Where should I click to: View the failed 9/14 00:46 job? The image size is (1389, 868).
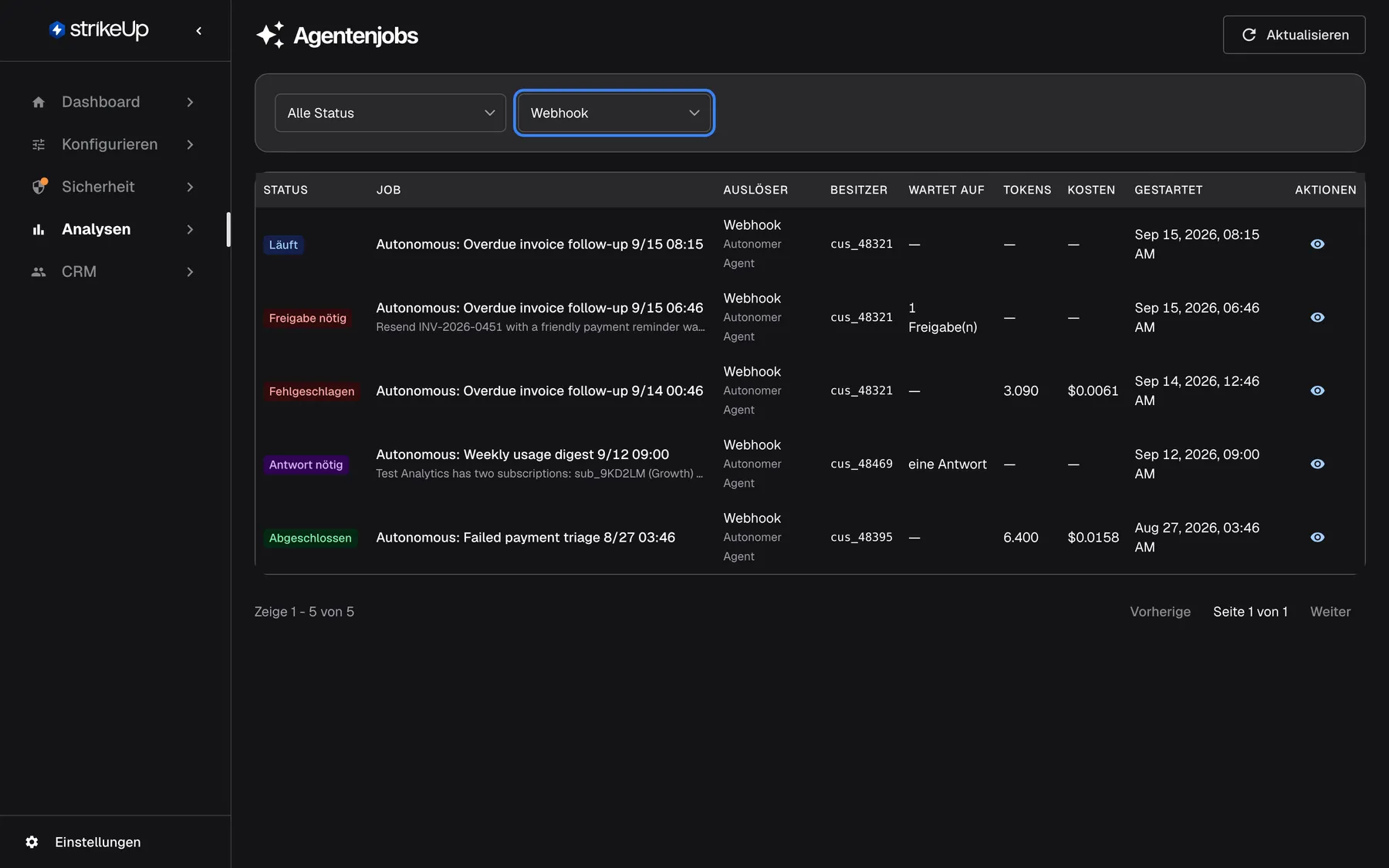click(x=1317, y=390)
